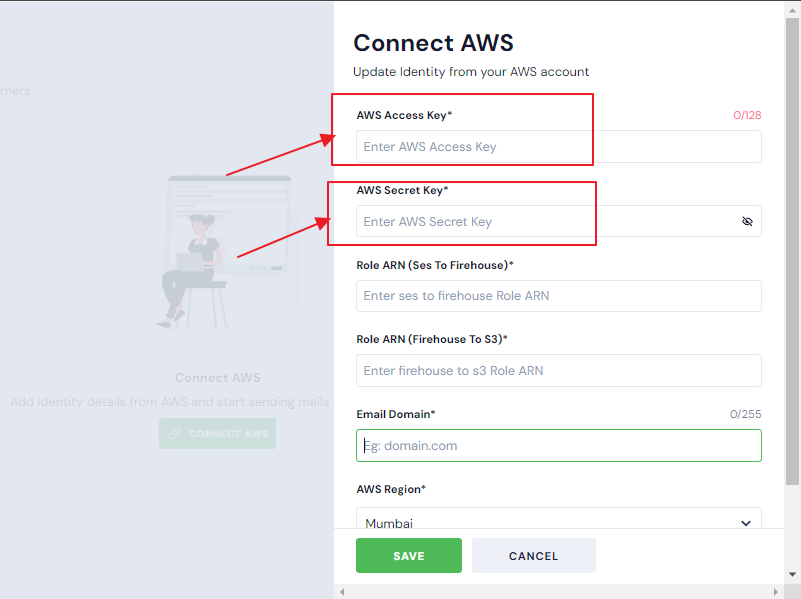
Task: Click the Connect AWS dialog title
Action: [433, 43]
